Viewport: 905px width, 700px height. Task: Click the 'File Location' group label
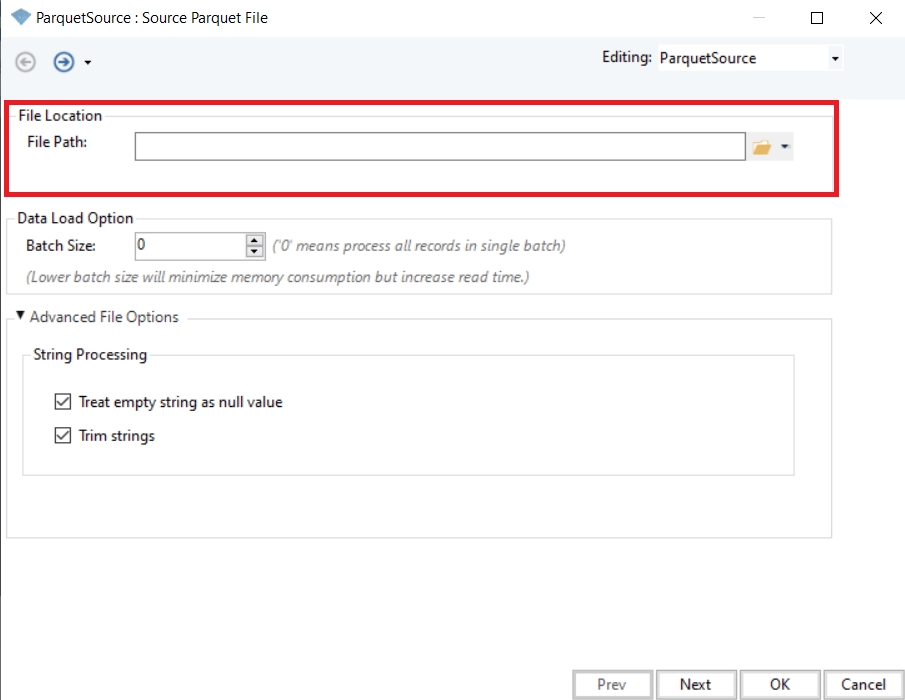[x=60, y=115]
